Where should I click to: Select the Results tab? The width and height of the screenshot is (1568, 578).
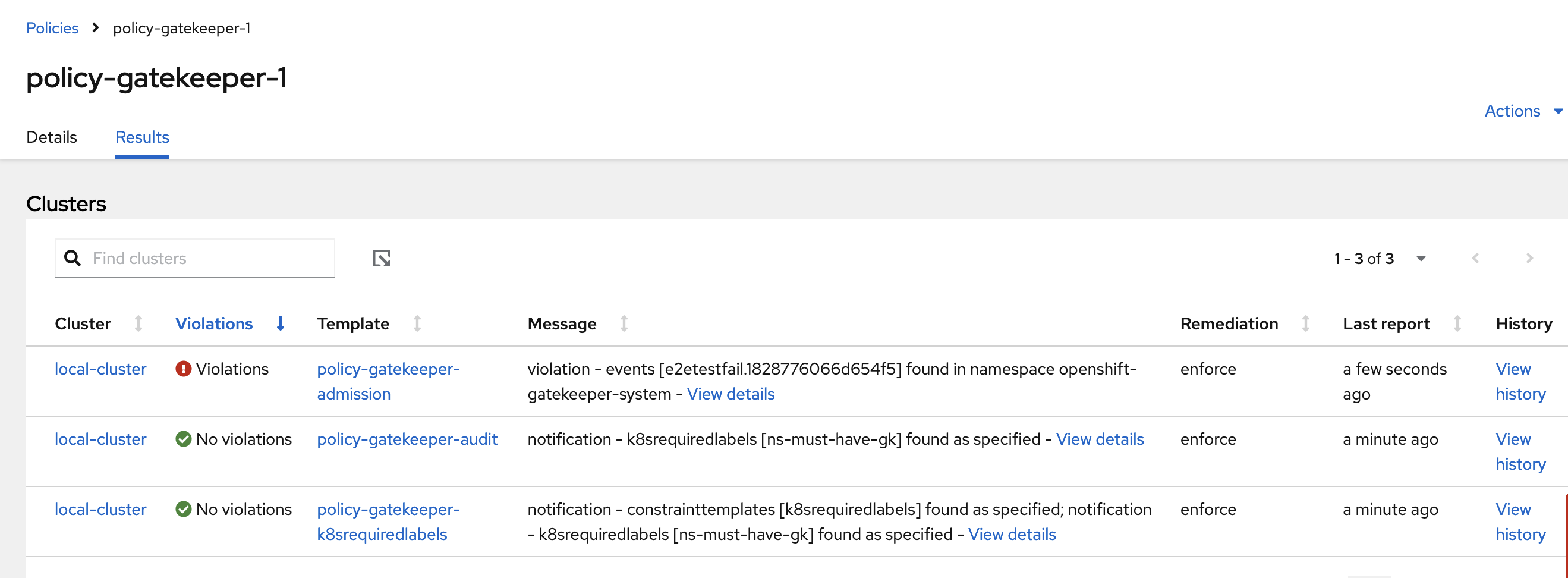pyautogui.click(x=142, y=137)
